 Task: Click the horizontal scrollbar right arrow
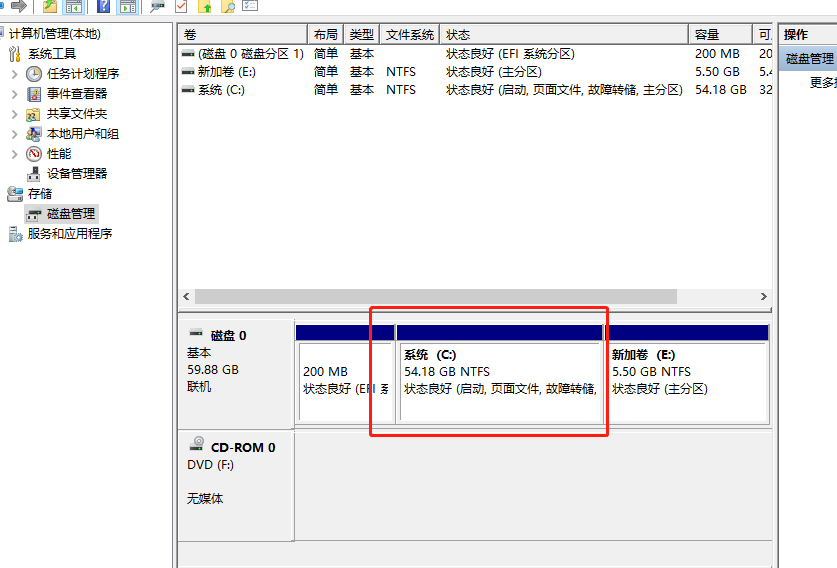pos(764,297)
